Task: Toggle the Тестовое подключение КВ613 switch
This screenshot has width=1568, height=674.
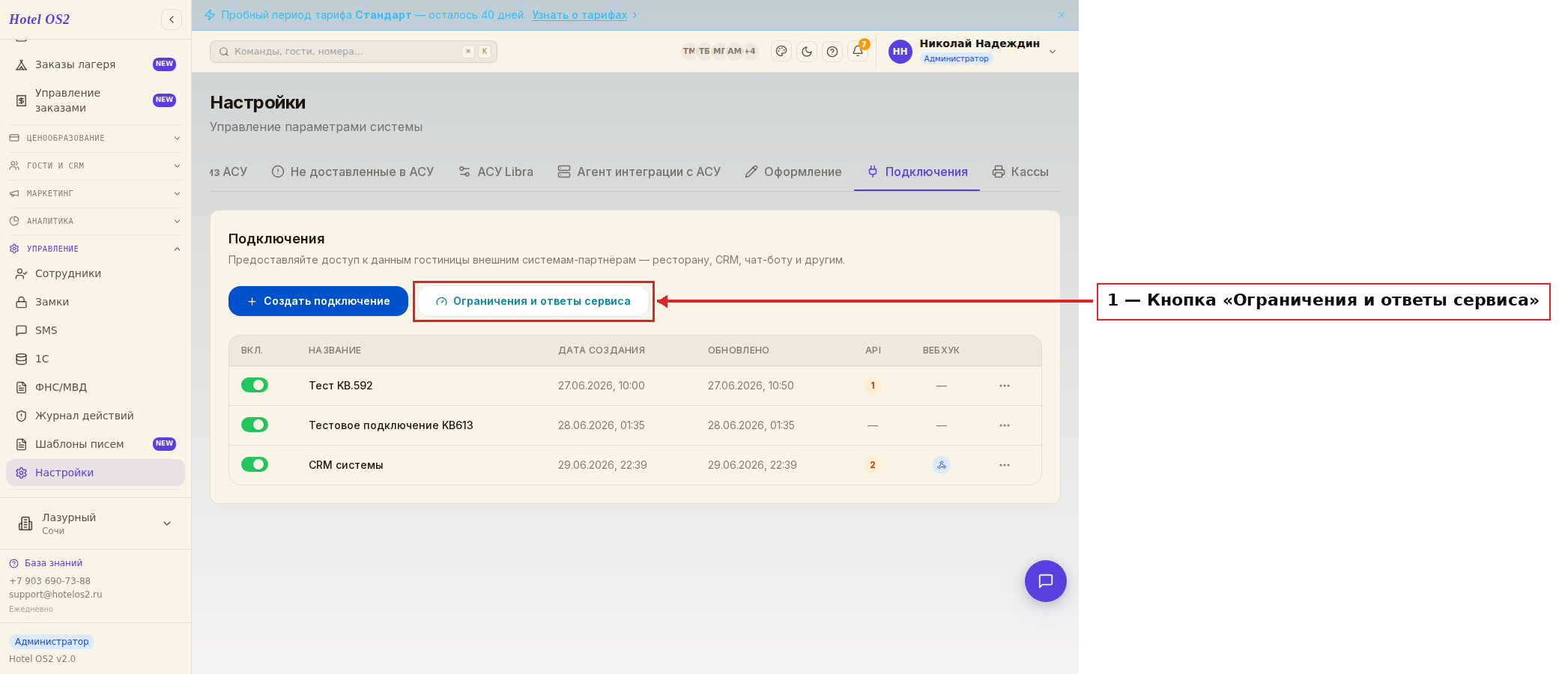Action: [x=255, y=425]
